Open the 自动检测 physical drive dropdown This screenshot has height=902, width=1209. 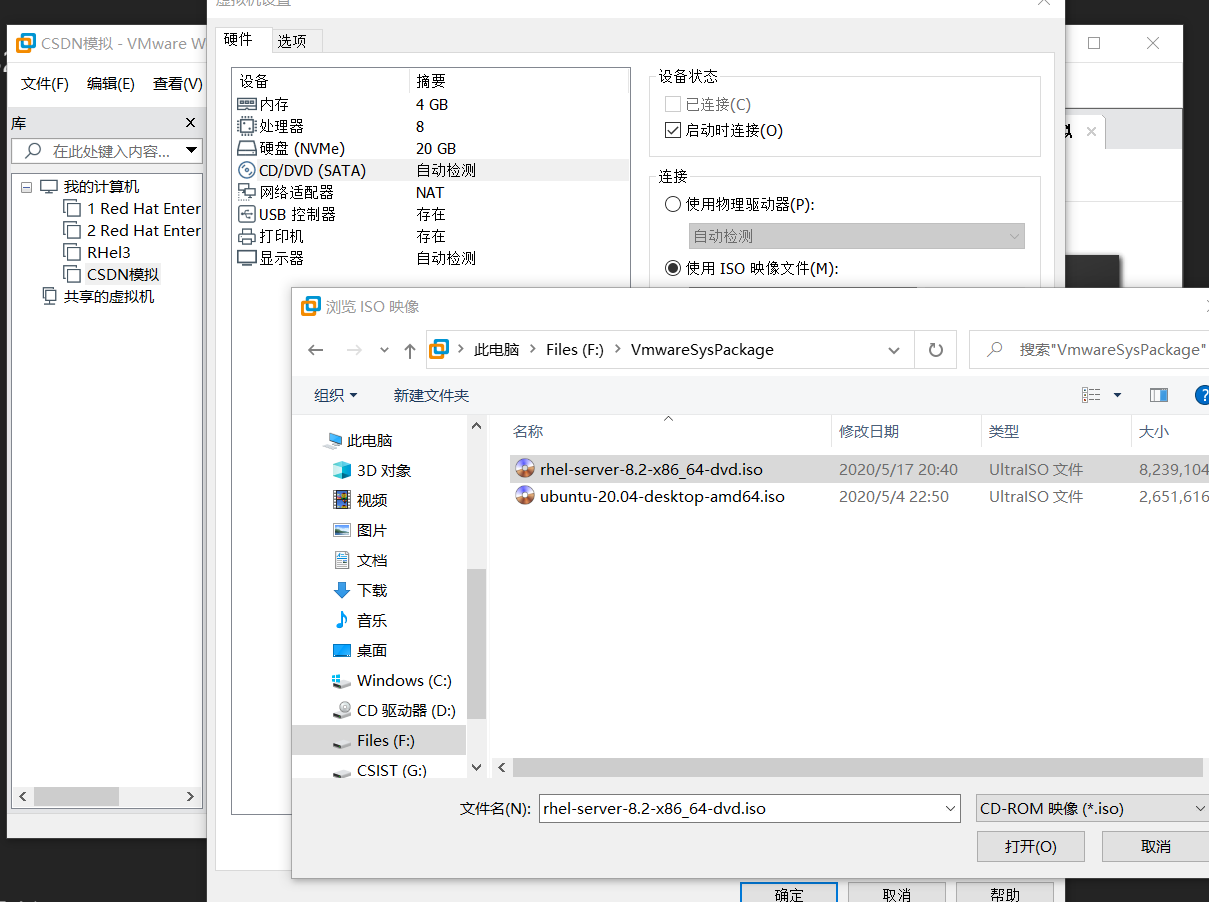click(857, 236)
